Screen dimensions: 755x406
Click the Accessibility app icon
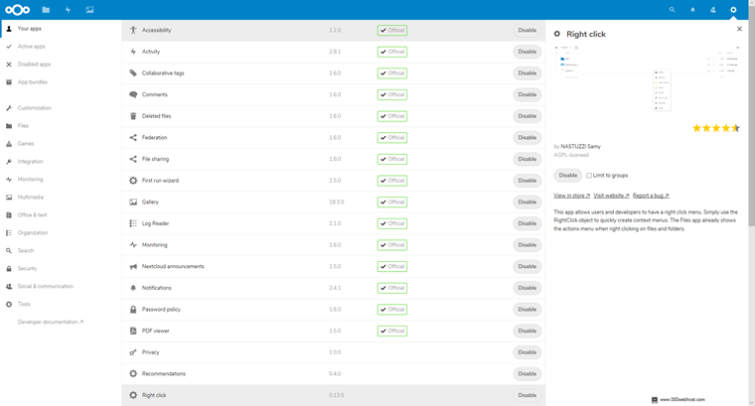(133, 30)
